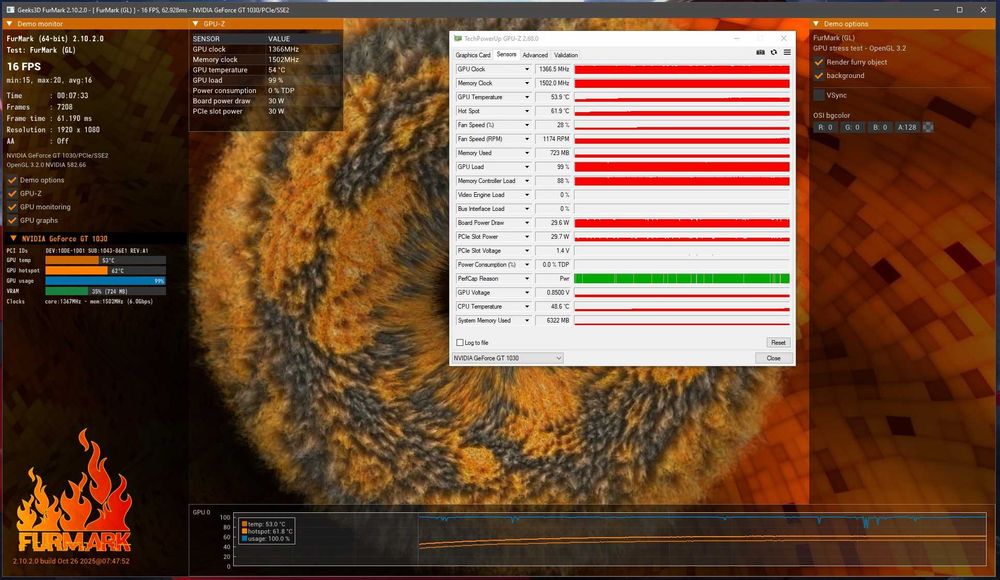Click the Resolution 1920 x 1080 line

(x=53, y=130)
